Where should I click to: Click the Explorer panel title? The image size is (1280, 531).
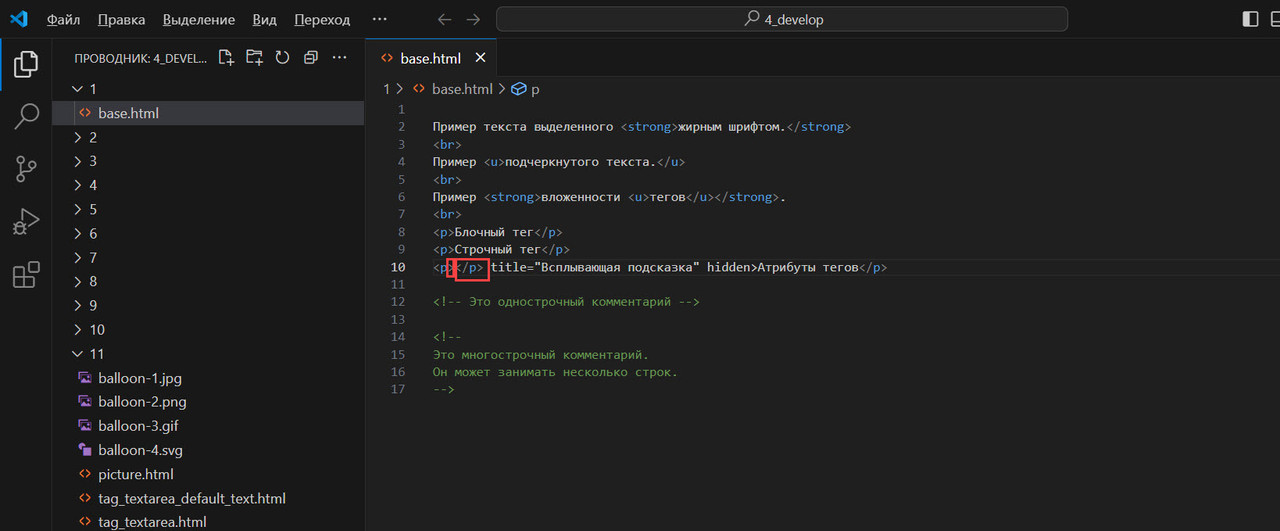click(x=140, y=58)
